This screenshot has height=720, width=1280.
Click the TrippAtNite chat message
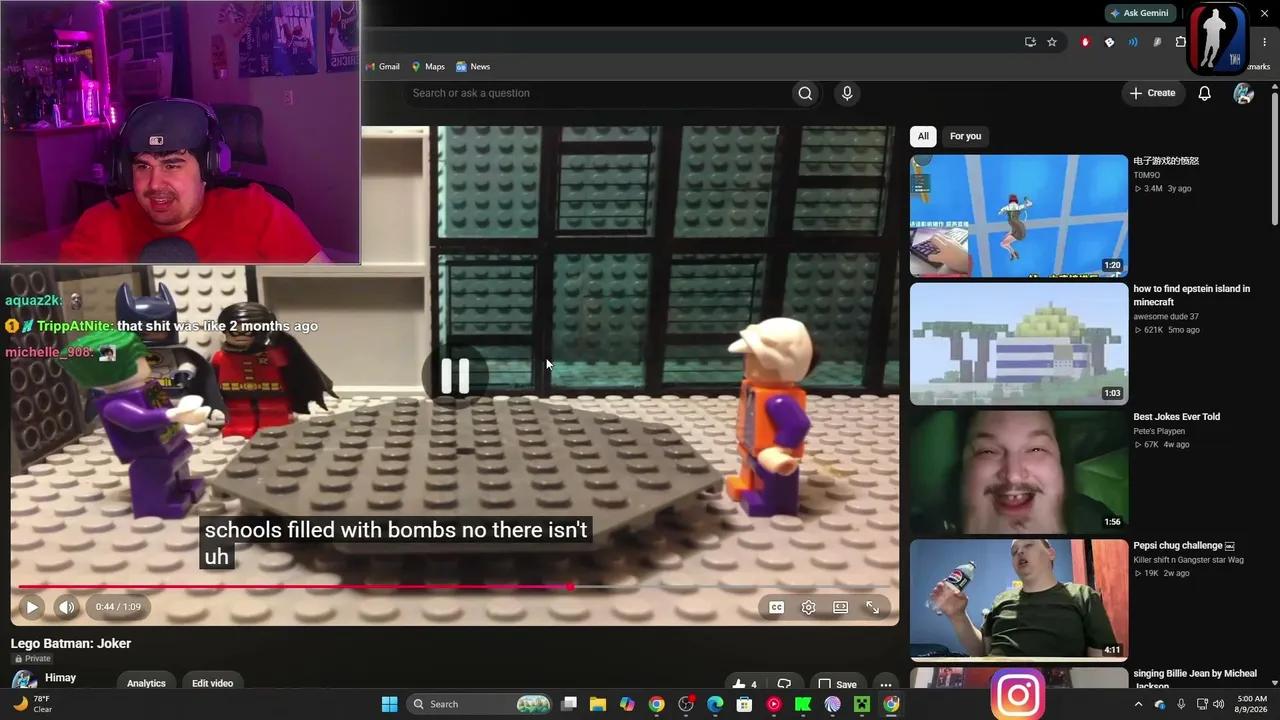[162, 326]
